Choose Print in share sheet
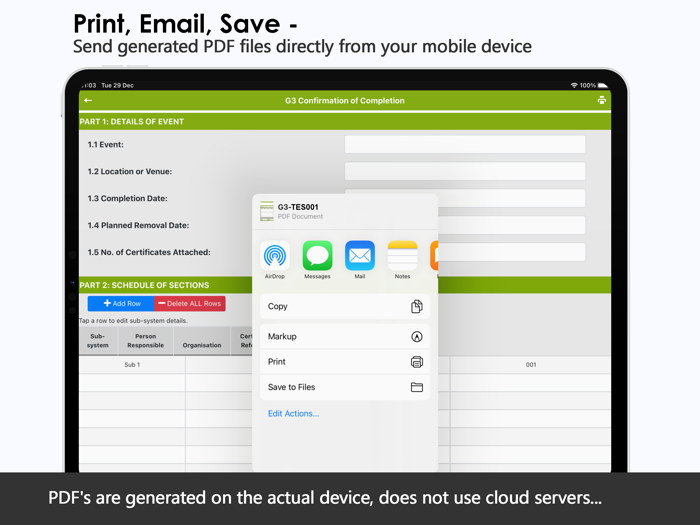The width and height of the screenshot is (700, 525). [345, 362]
